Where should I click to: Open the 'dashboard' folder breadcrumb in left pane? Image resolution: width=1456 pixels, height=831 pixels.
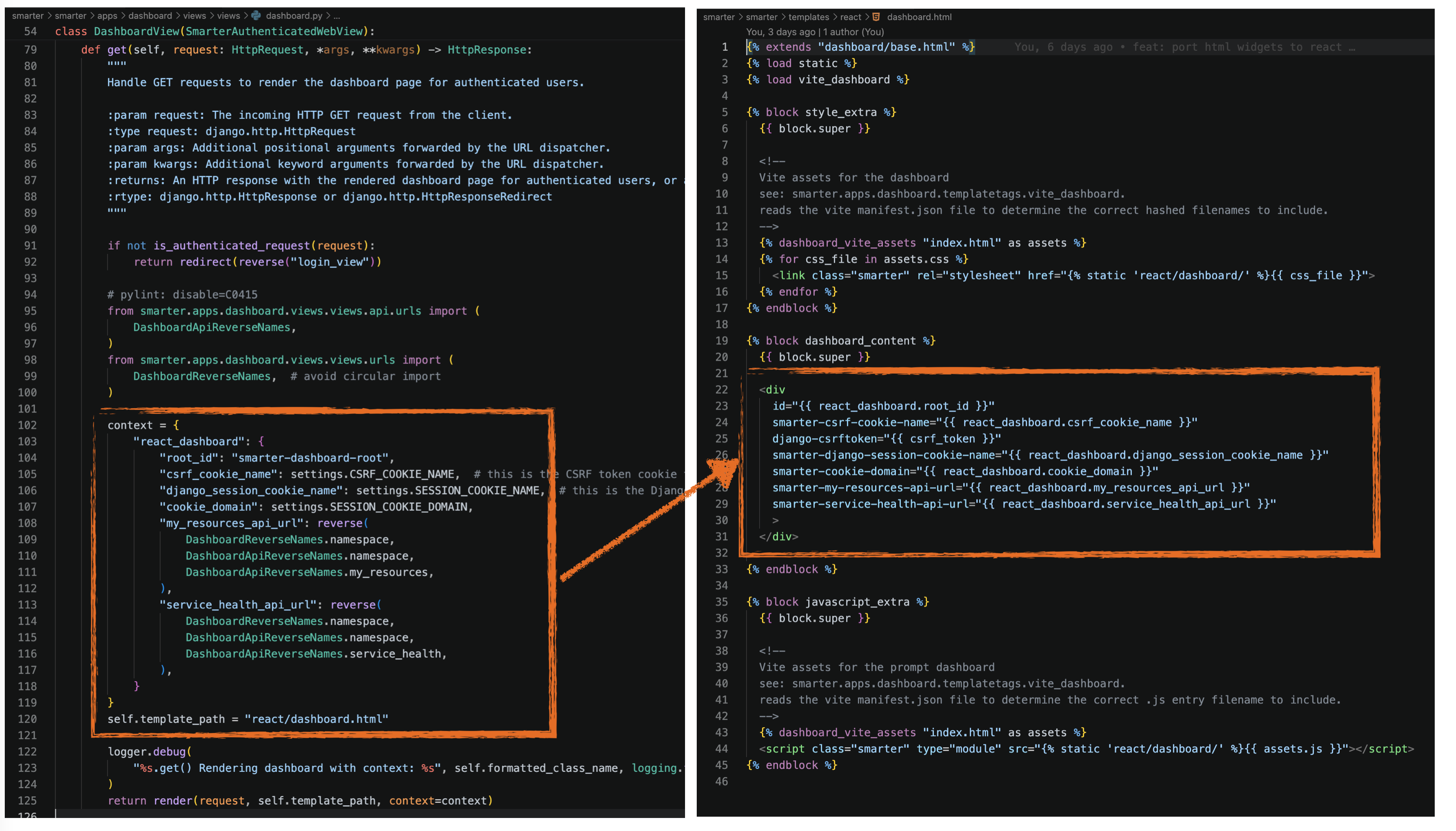150,15
